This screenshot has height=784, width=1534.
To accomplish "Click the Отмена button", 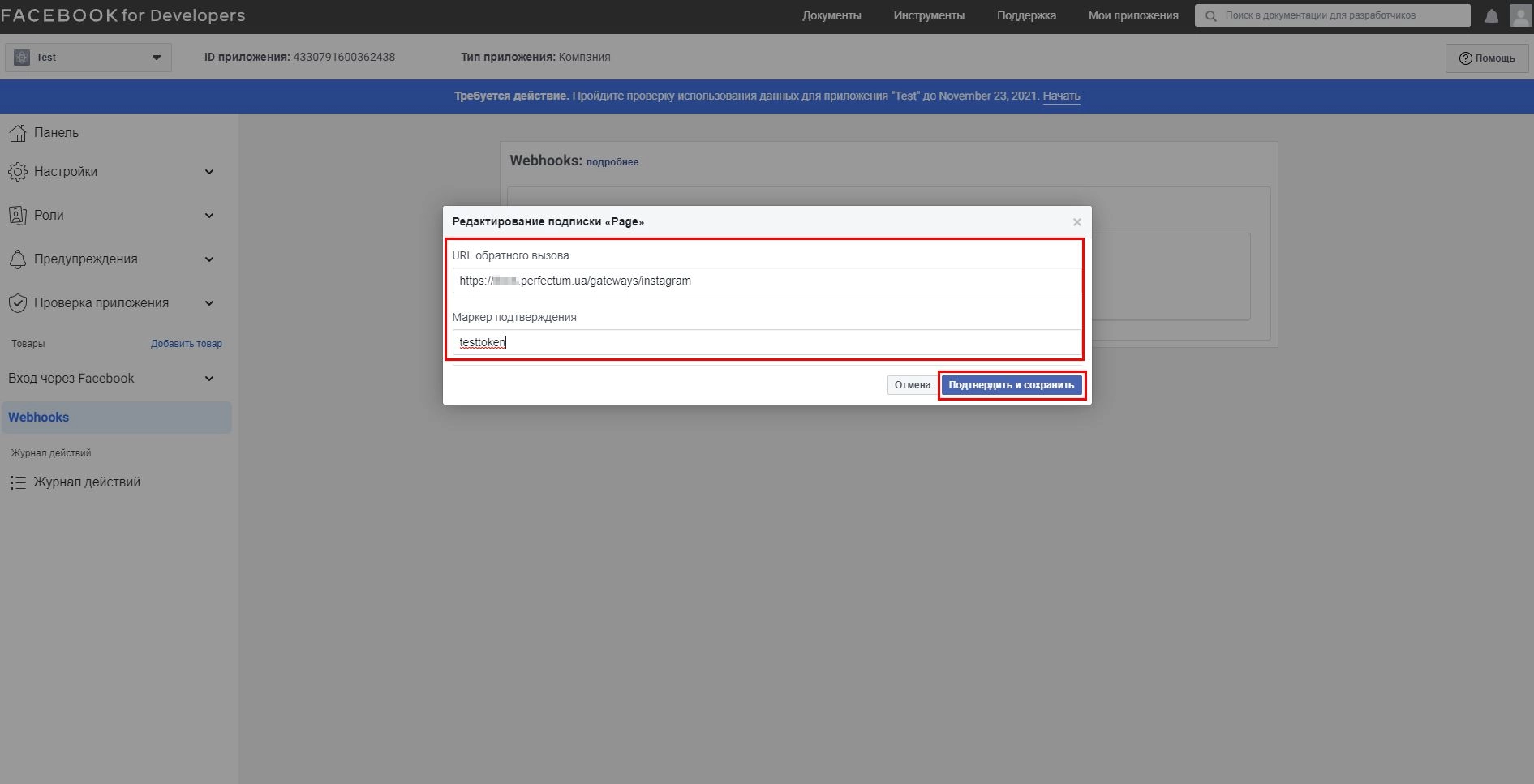I will pyautogui.click(x=912, y=385).
